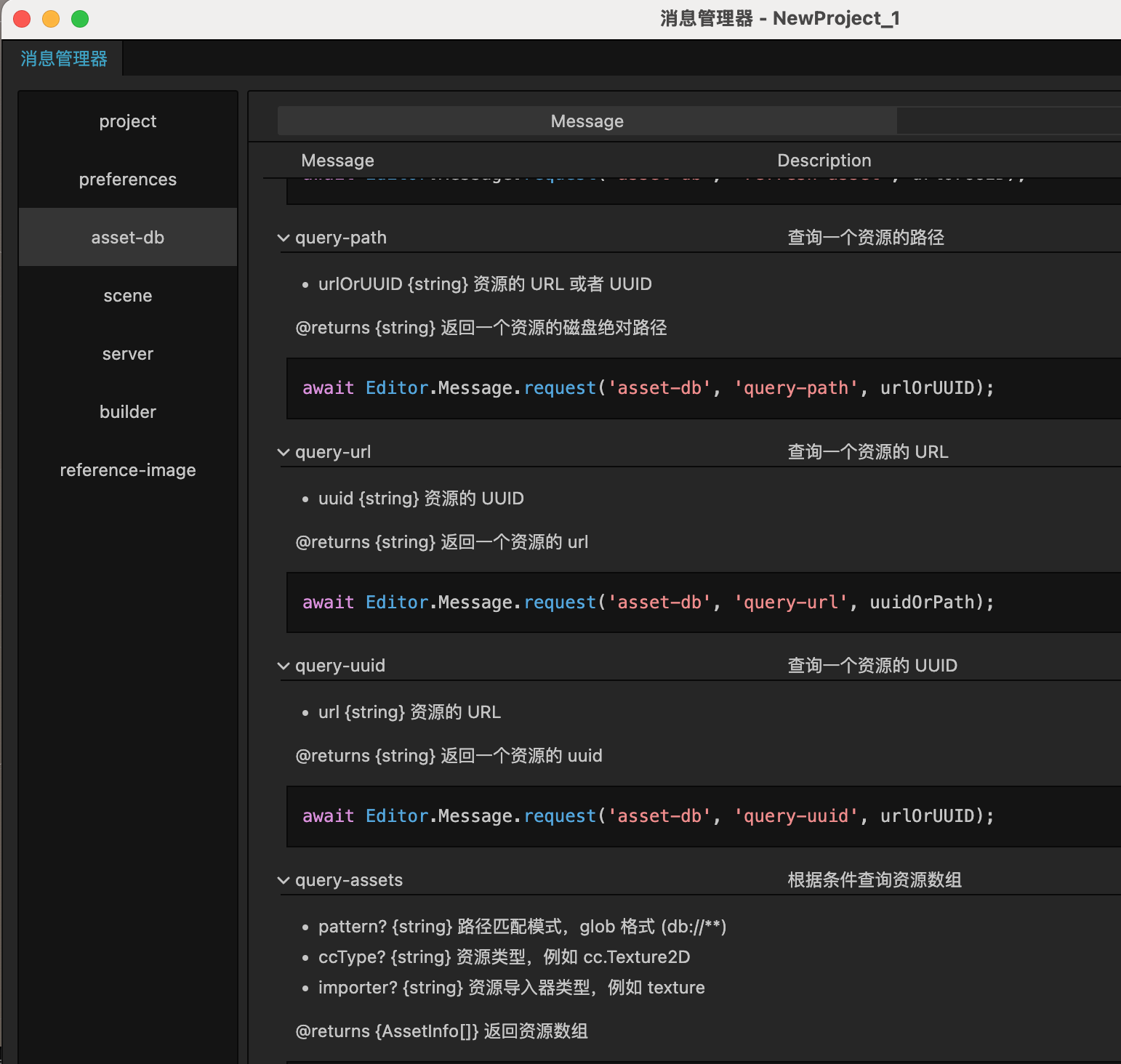Click the url {string} 资源的 URL parameter
The width and height of the screenshot is (1121, 1064).
click(x=409, y=712)
